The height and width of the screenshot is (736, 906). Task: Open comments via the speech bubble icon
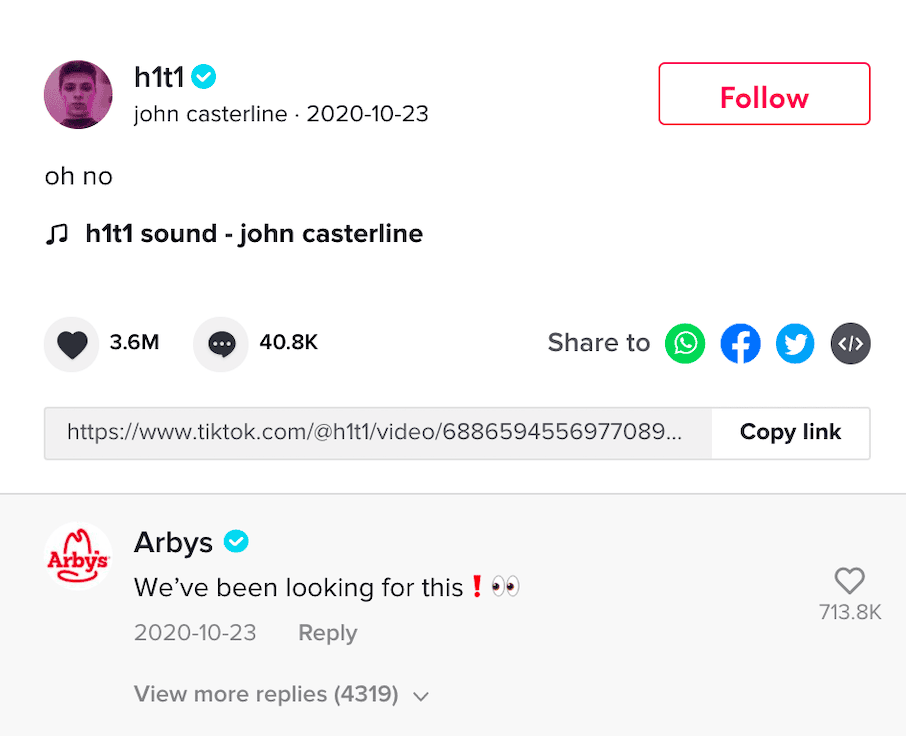click(x=221, y=344)
